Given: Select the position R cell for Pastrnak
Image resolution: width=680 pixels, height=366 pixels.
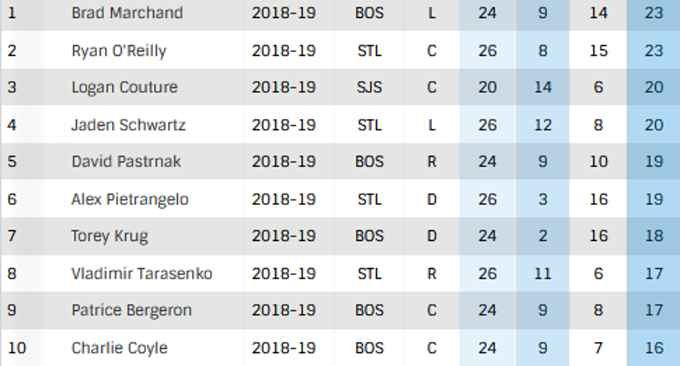Looking at the screenshot, I should click(x=432, y=162).
